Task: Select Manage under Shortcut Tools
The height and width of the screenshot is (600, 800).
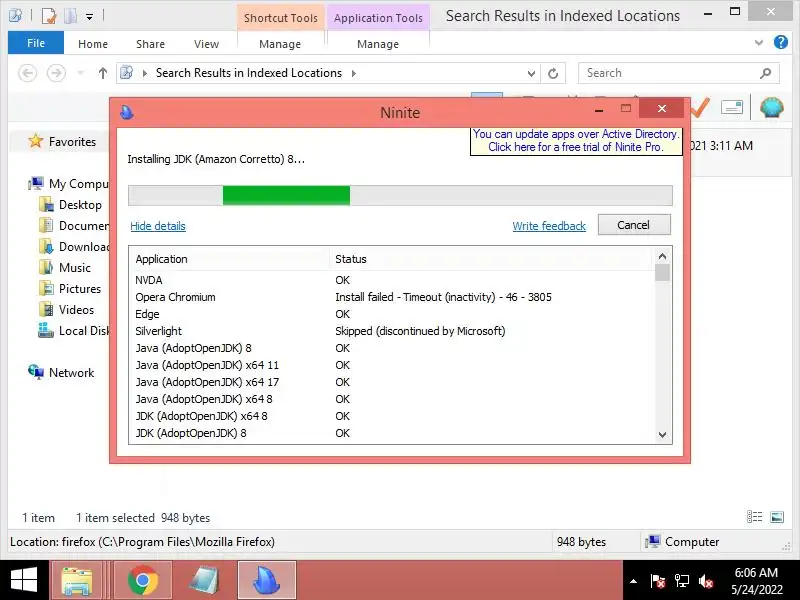Action: coord(280,44)
